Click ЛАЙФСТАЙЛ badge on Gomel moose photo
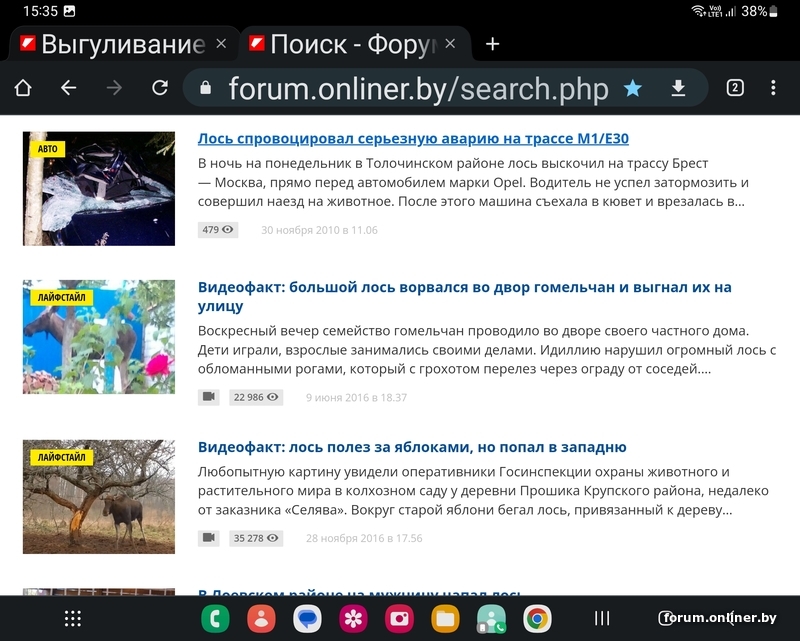 coord(61,298)
